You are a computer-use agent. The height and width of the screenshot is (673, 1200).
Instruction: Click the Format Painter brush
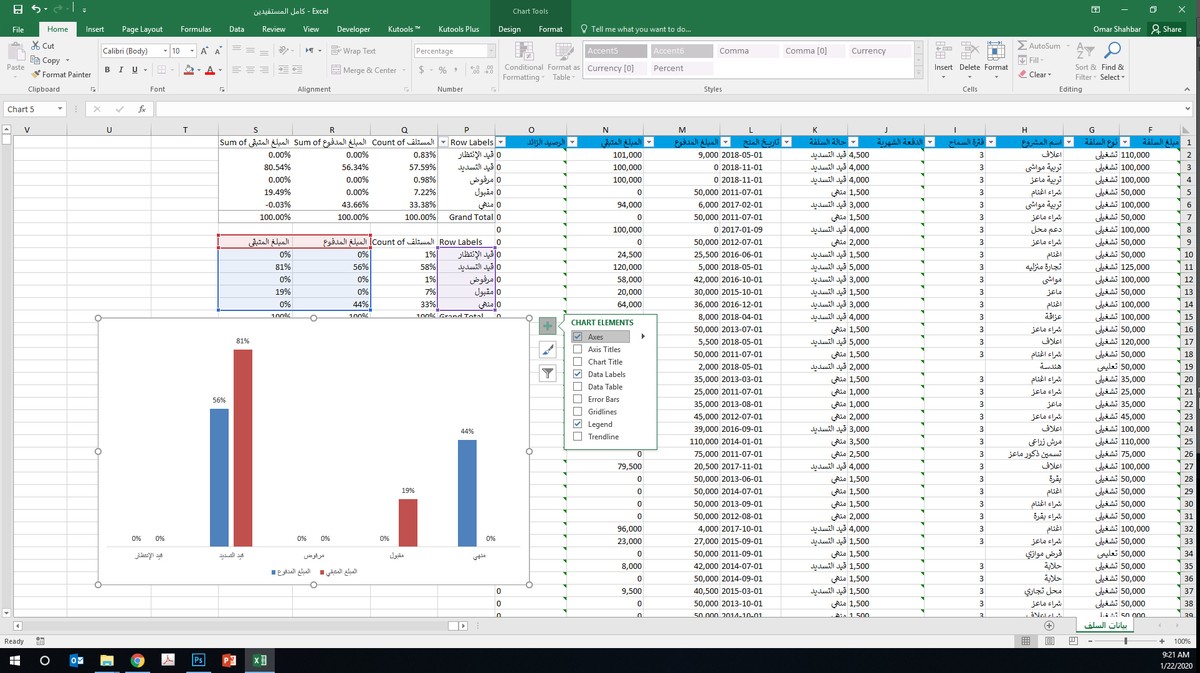pyautogui.click(x=36, y=74)
